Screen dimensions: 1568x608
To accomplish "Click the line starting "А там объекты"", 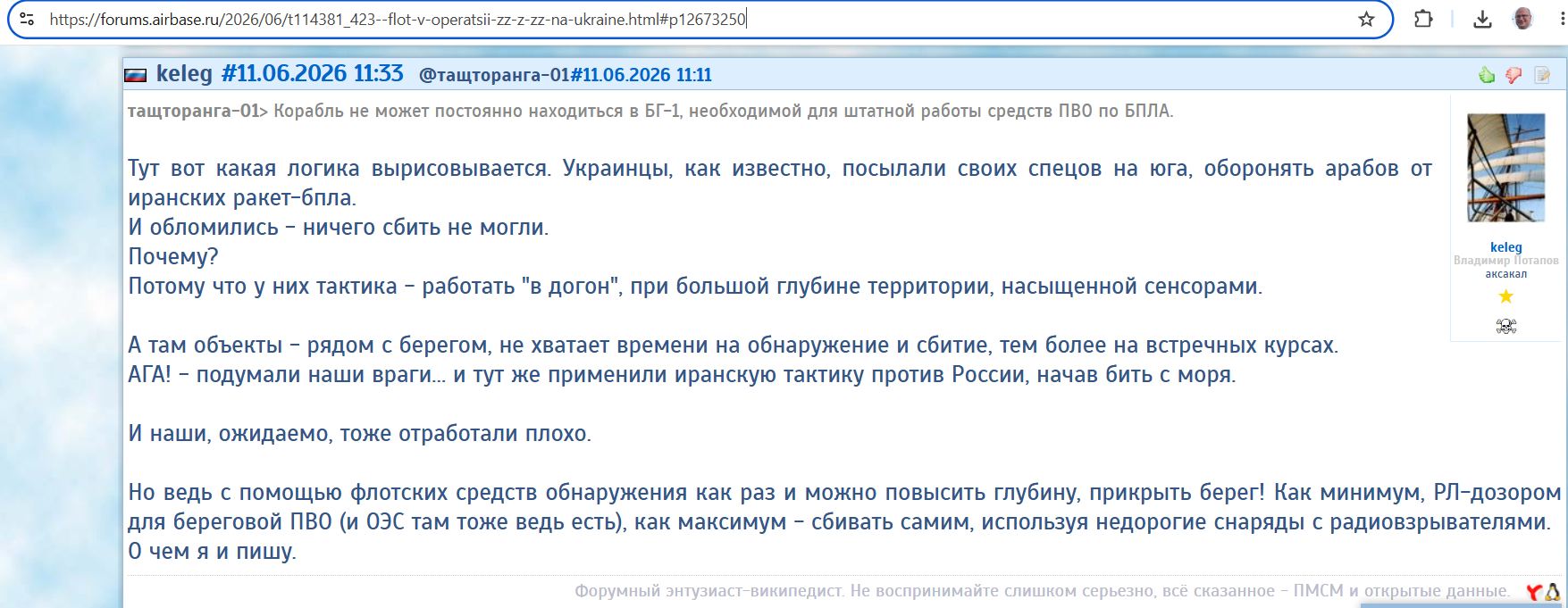I will tap(733, 346).
